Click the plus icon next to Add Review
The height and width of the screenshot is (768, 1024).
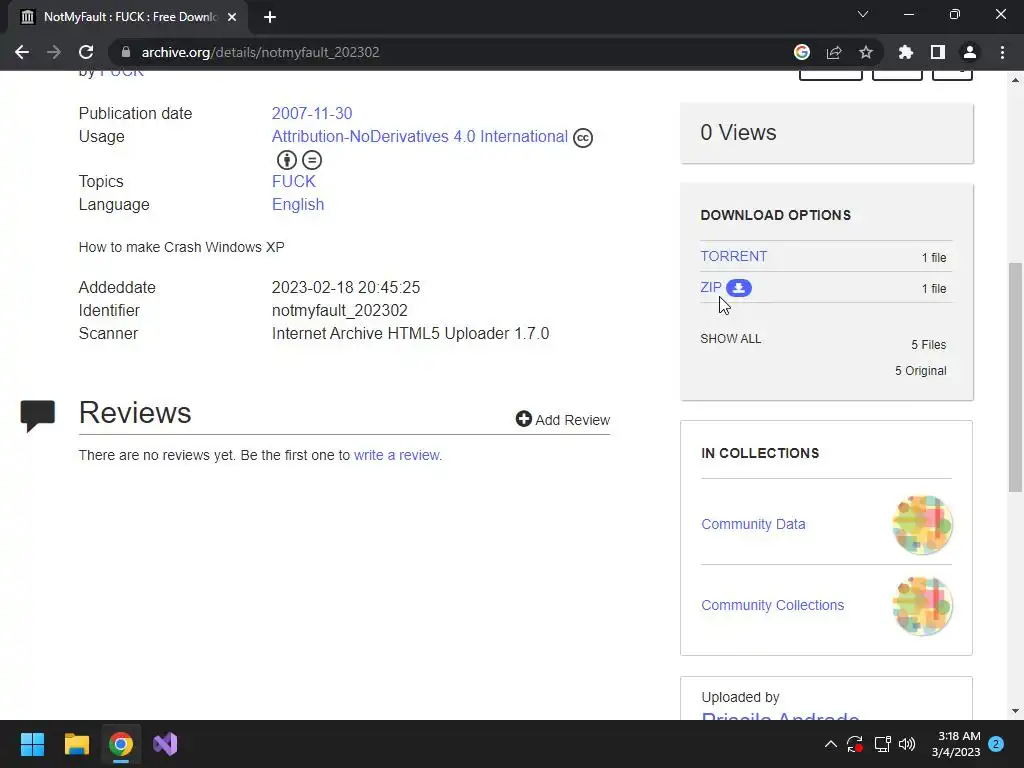pyautogui.click(x=523, y=419)
